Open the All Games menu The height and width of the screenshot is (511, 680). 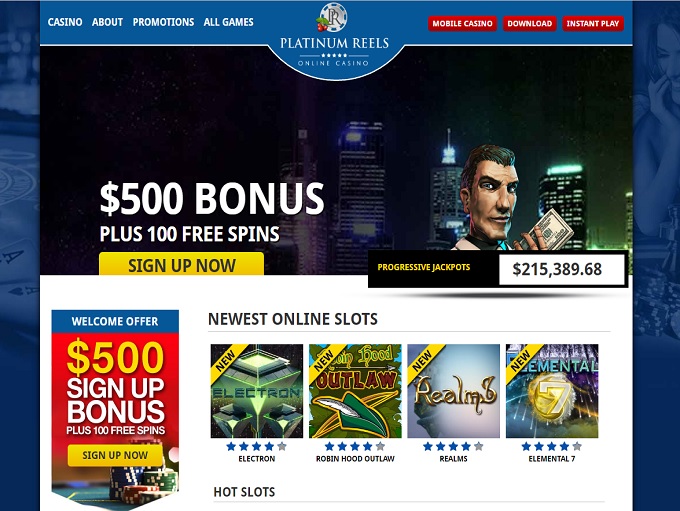tap(229, 22)
